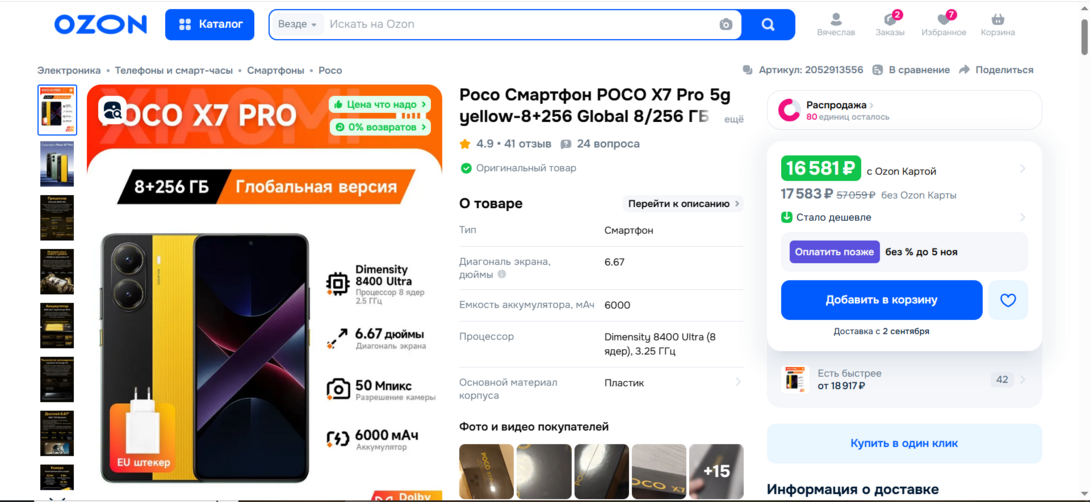Screen dimensions: 1090x502
Task: Open the Везде search scope dropdown
Action: 297,25
